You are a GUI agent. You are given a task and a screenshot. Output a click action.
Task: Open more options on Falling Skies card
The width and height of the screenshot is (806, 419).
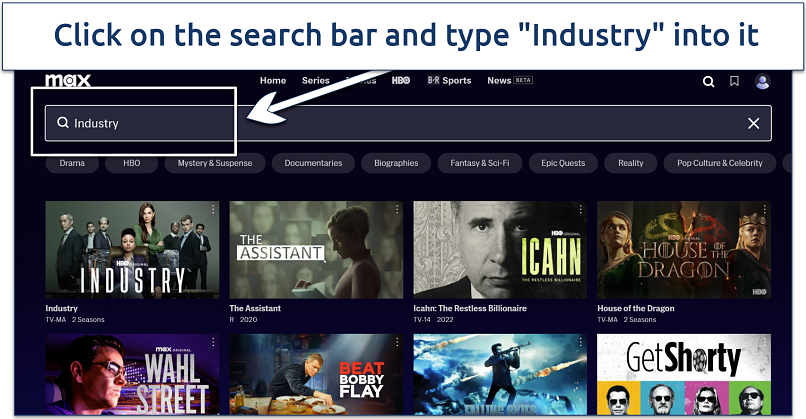(x=580, y=342)
